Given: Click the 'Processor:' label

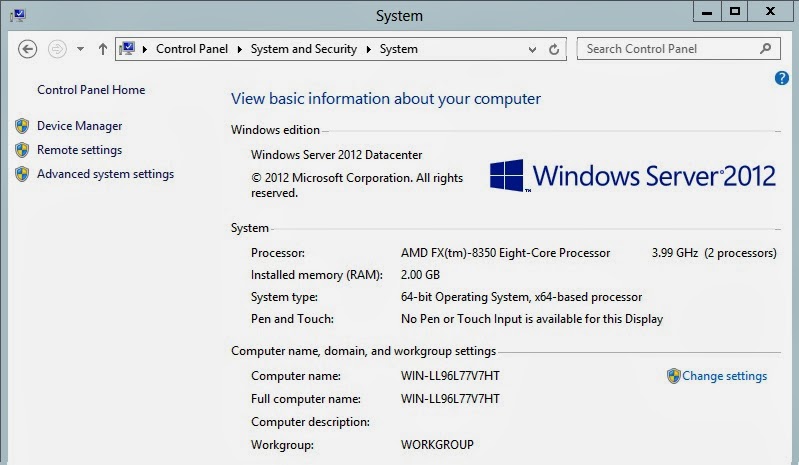Looking at the screenshot, I should [x=278, y=253].
